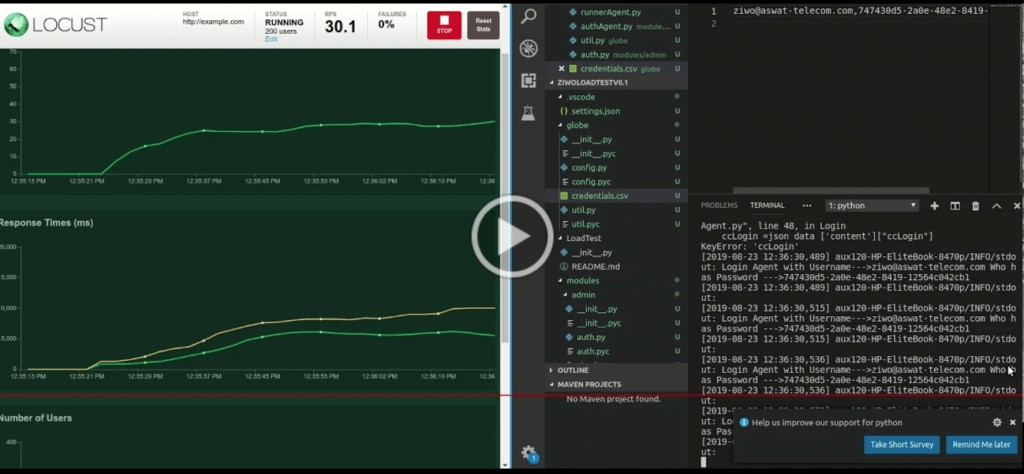Image resolution: width=1024 pixels, height=474 pixels.
Task: Play the video with center play button
Action: tap(512, 237)
